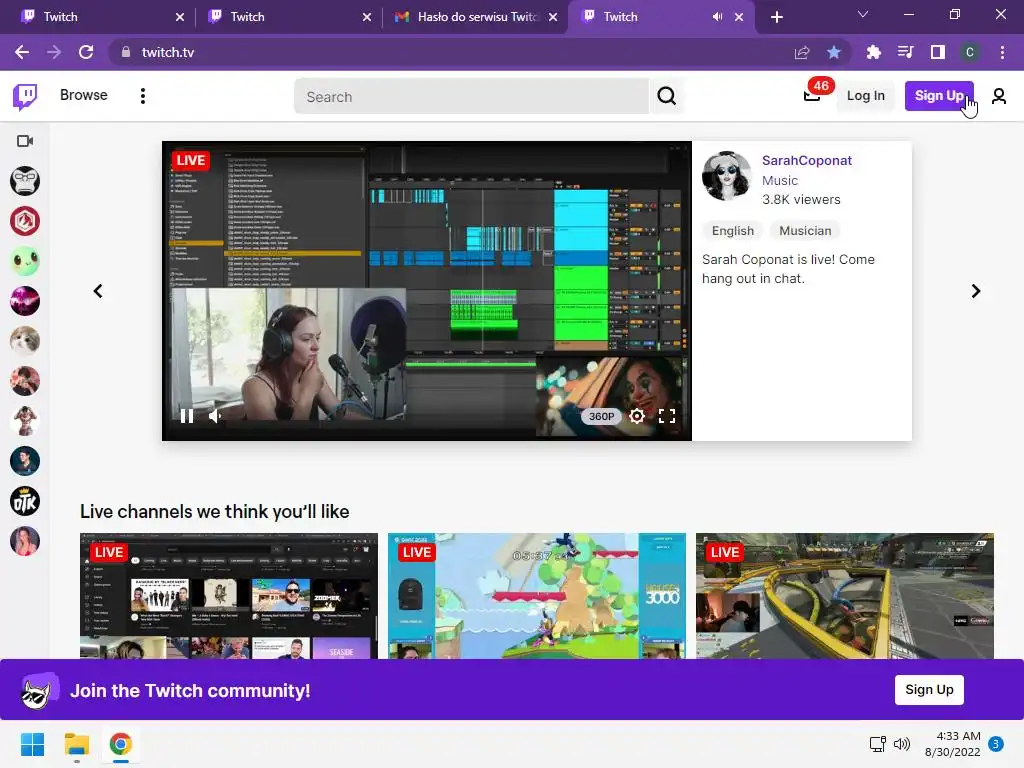The height and width of the screenshot is (768, 1024).
Task: Open SarahCoponat's profile picture
Action: [x=726, y=176]
